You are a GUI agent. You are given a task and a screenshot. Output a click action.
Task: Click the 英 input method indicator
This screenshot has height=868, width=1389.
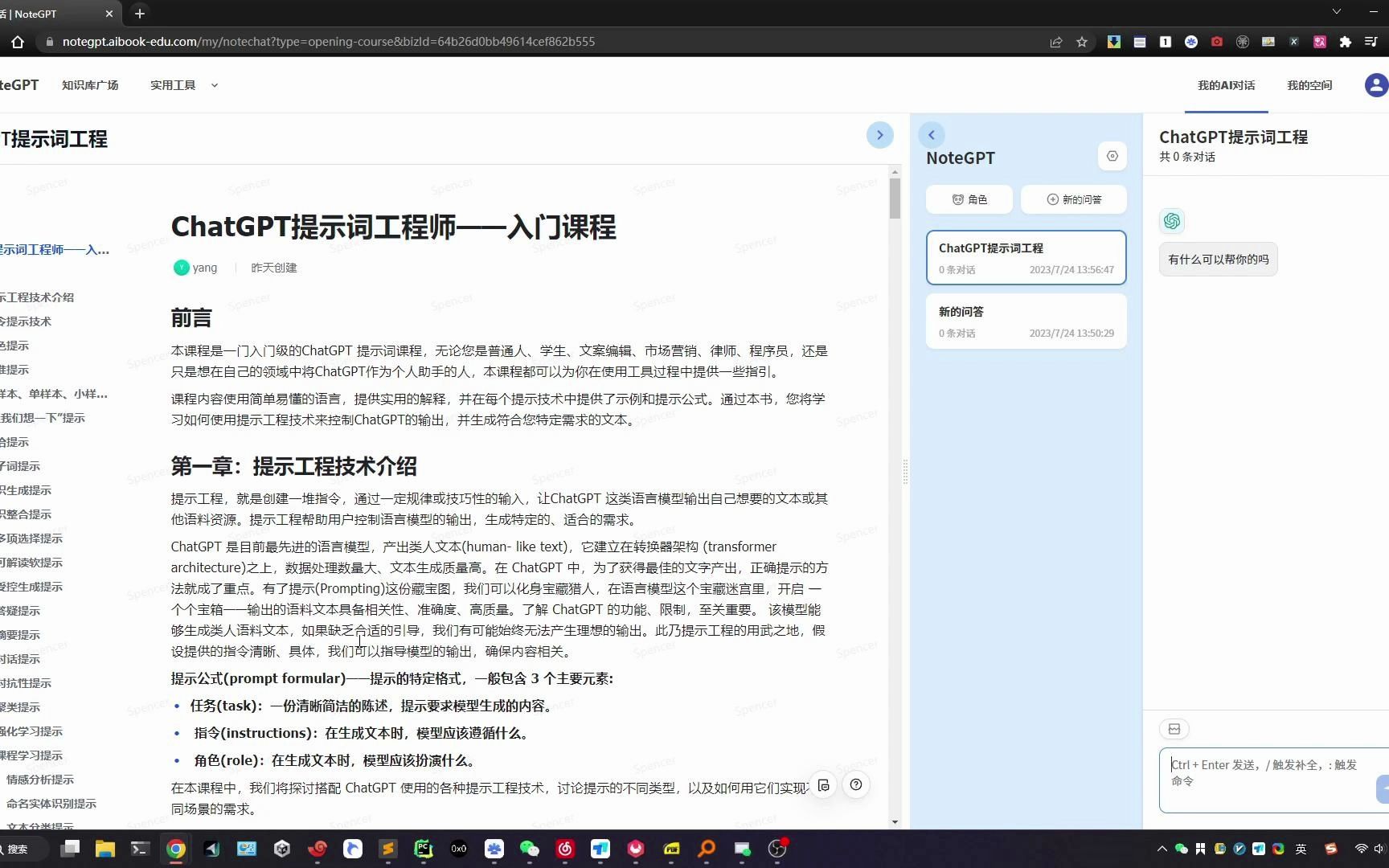(x=1301, y=849)
